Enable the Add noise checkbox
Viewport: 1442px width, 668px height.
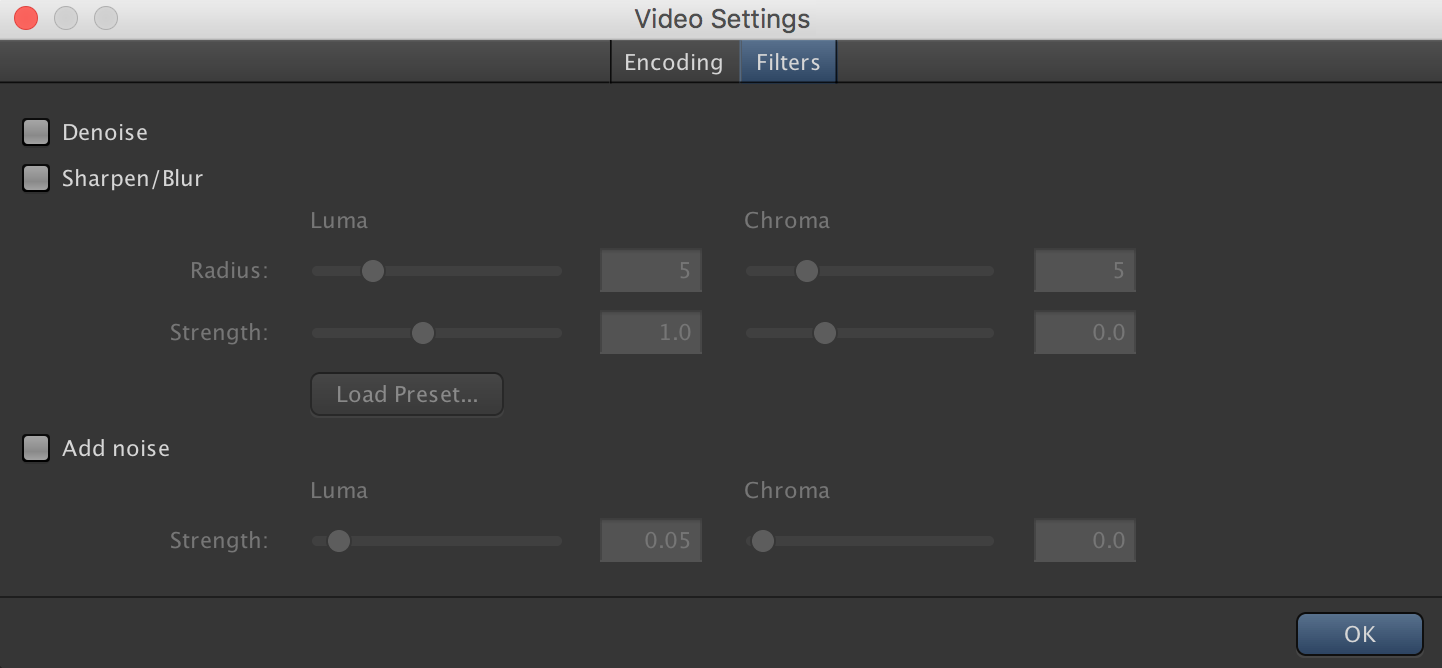[x=36, y=448]
